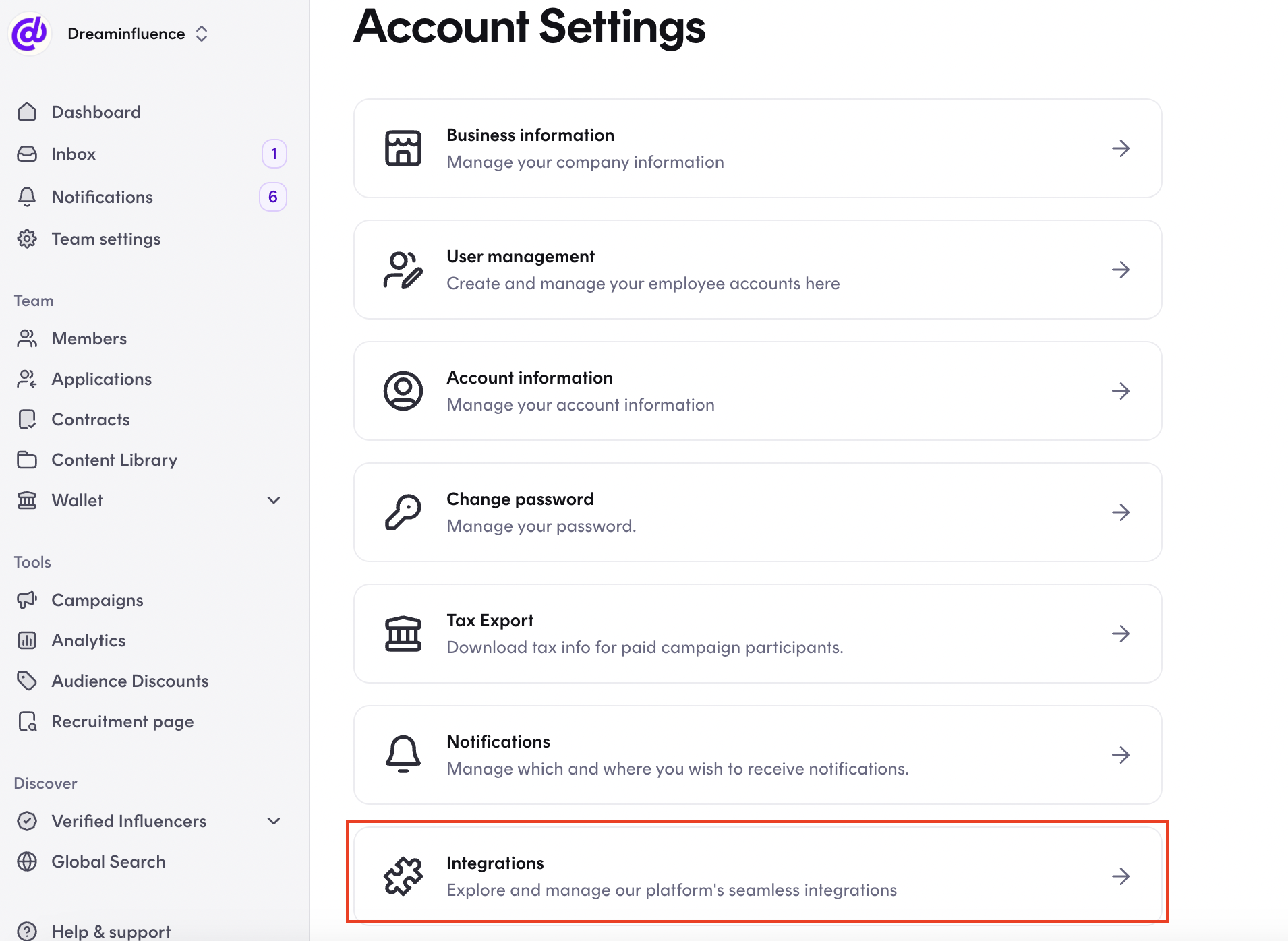Click the Dreaminfluence logo icon
Screen dimensions: 1288x941
[30, 33]
